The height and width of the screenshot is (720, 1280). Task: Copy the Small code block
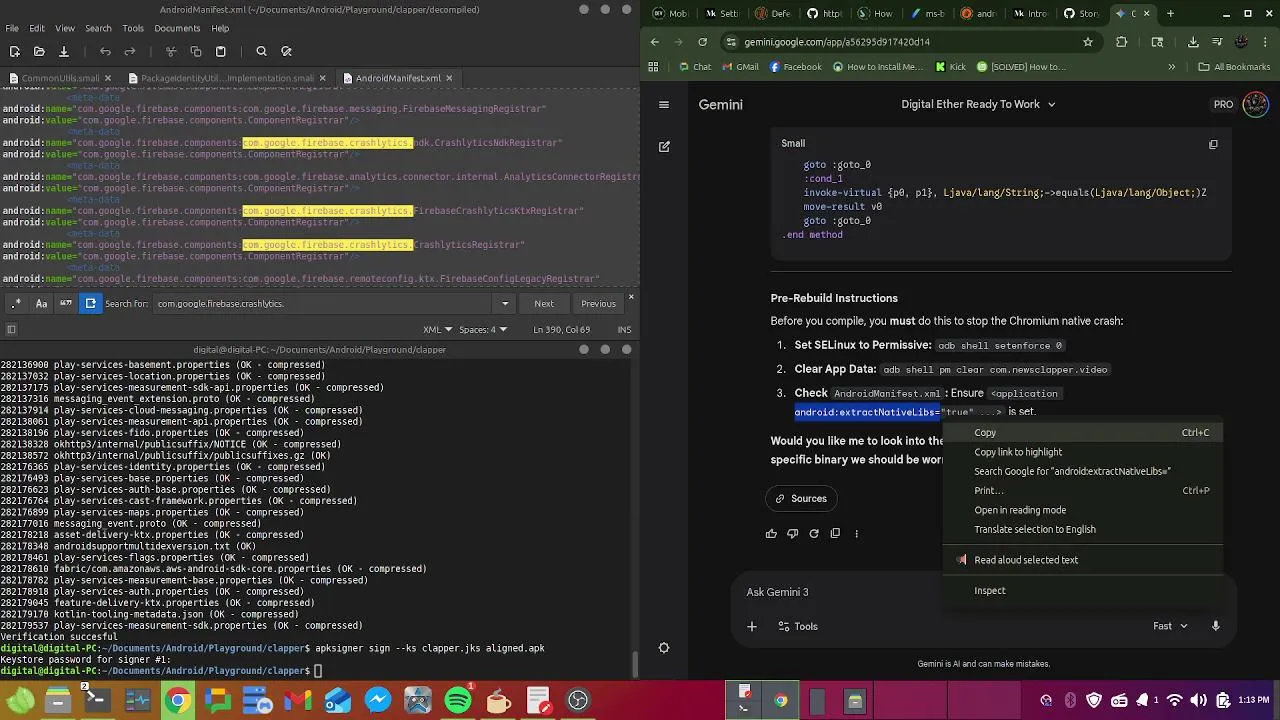[x=1213, y=144]
